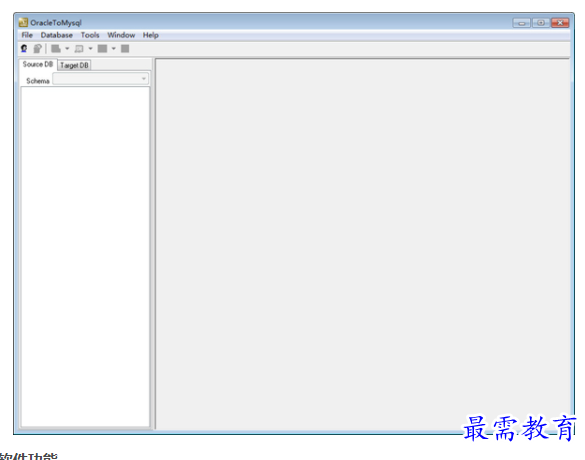The image size is (585, 460).
Task: Open the Tools menu
Action: click(90, 35)
